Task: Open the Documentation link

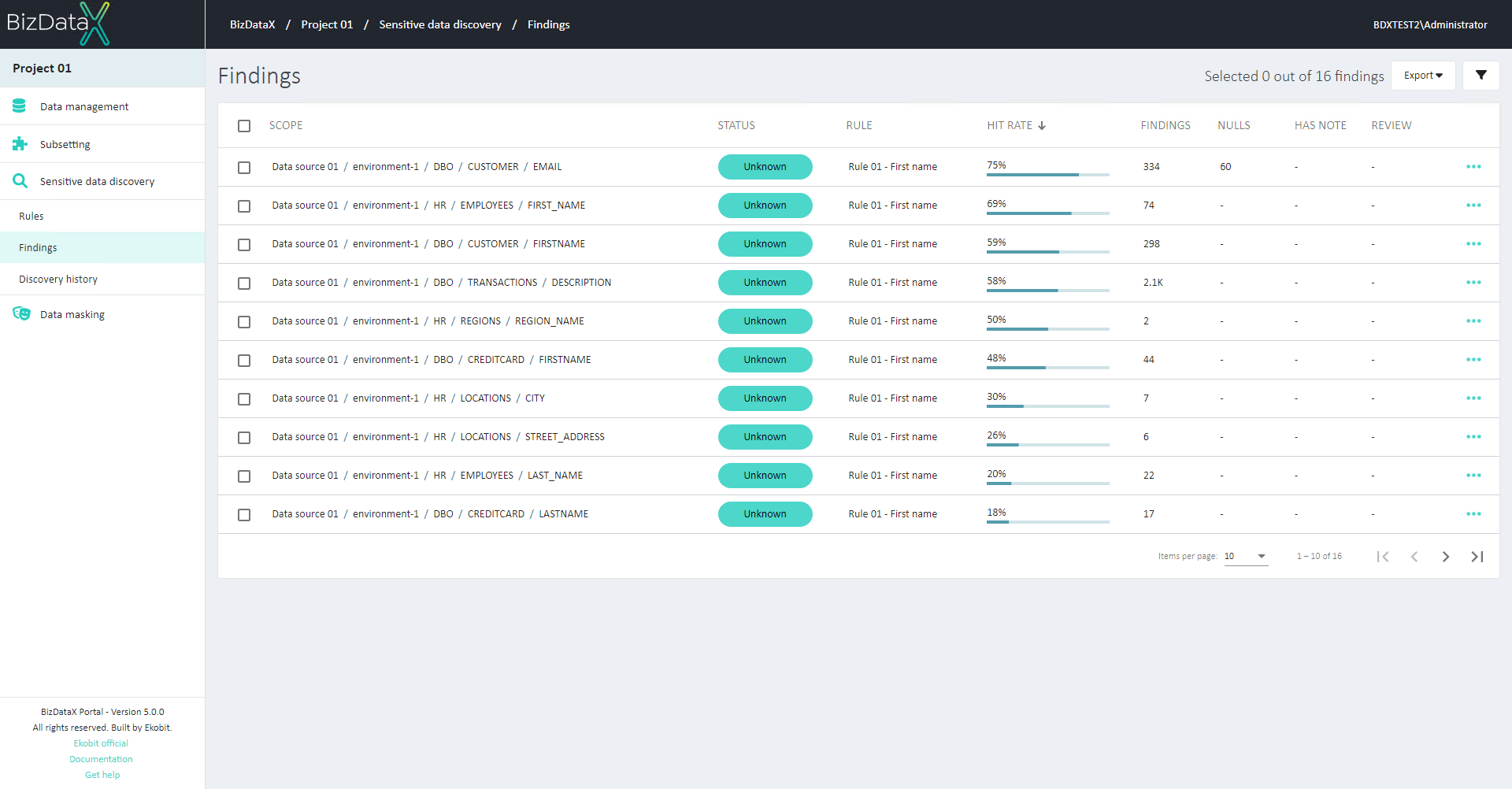Action: (101, 759)
